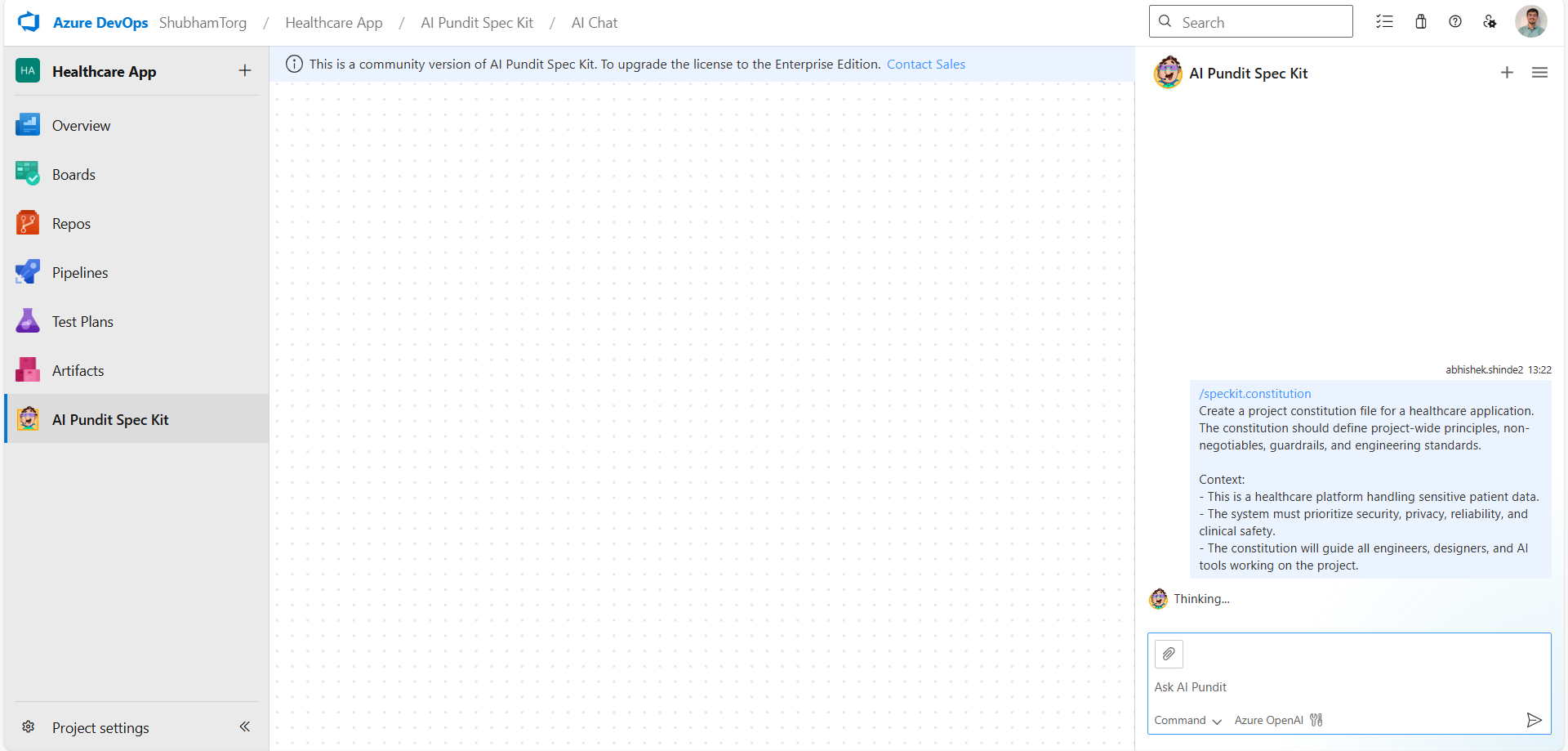Open the Marketplace bag icon
This screenshot has height=751, width=1568.
click(1420, 21)
